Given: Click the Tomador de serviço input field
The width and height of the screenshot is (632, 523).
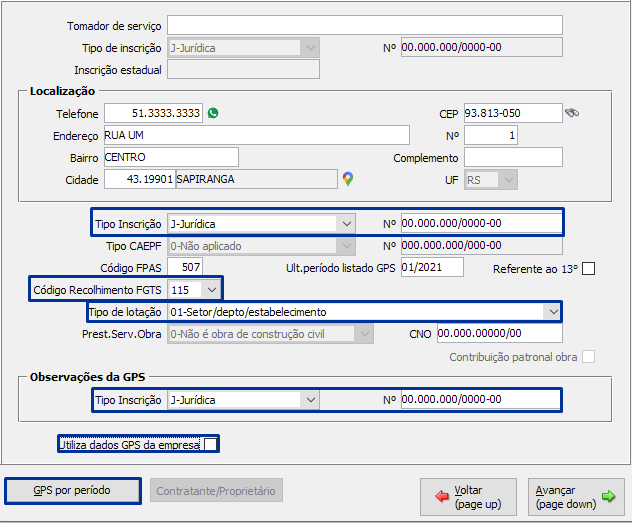Looking at the screenshot, I should pos(365,25).
